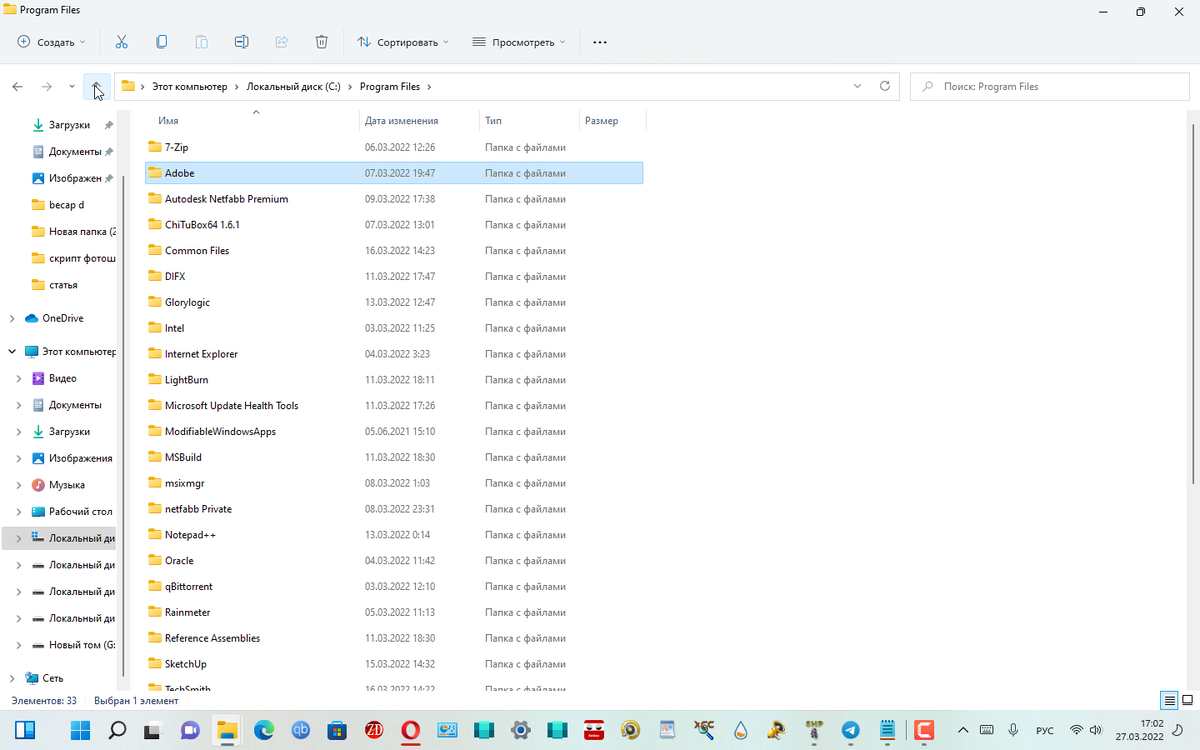This screenshot has height=750, width=1200.
Task: Refresh the Program Files folder
Action: pyautogui.click(x=884, y=86)
